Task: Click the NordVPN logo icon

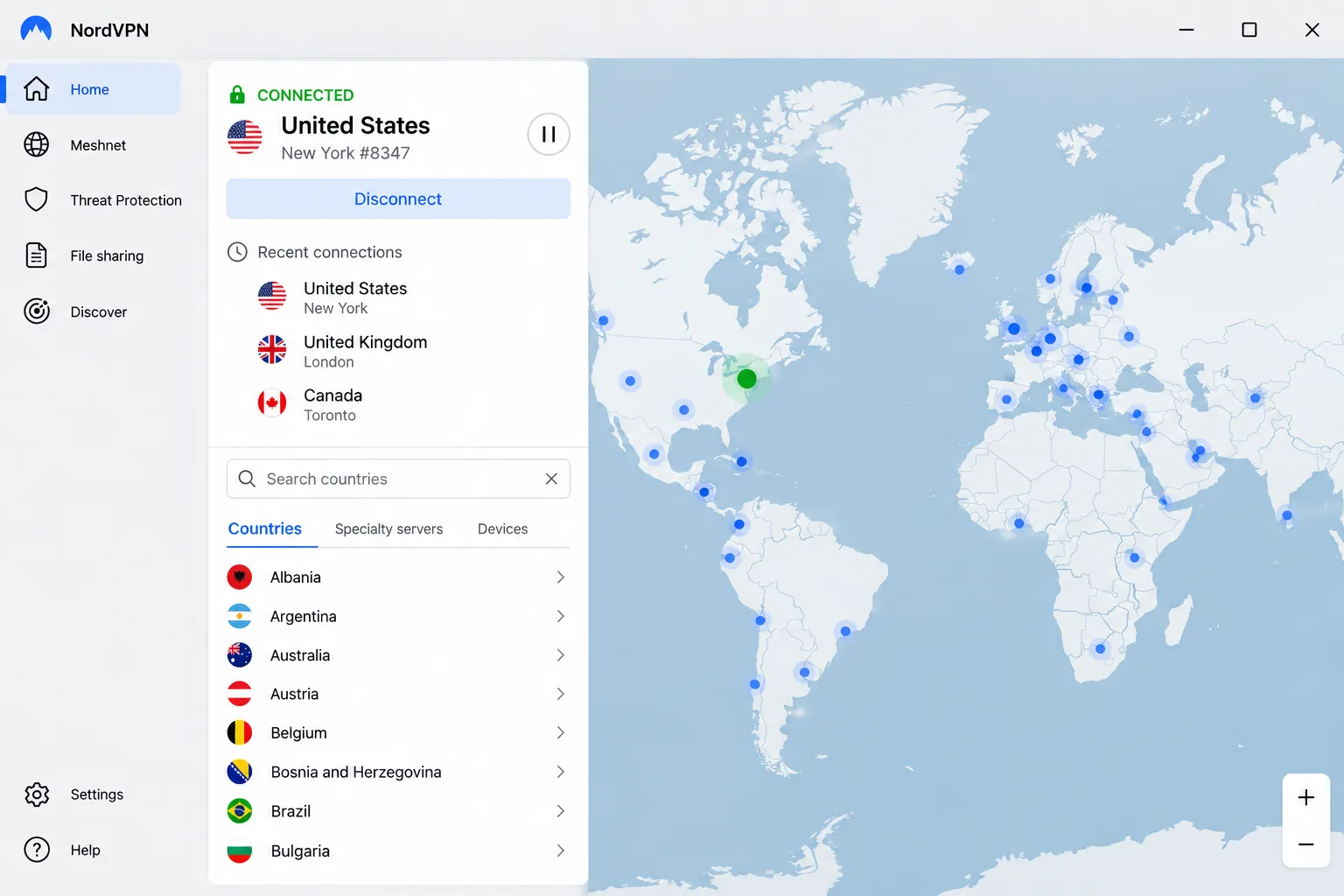Action: click(36, 30)
